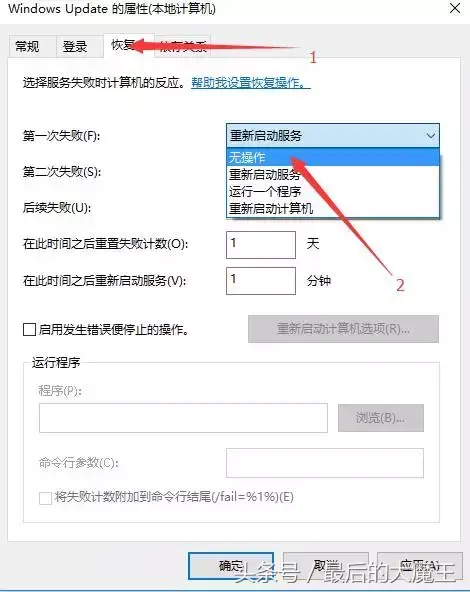Open the 依存关系 tab
Image resolution: width=470 pixels, height=592 pixels.
pos(182,47)
